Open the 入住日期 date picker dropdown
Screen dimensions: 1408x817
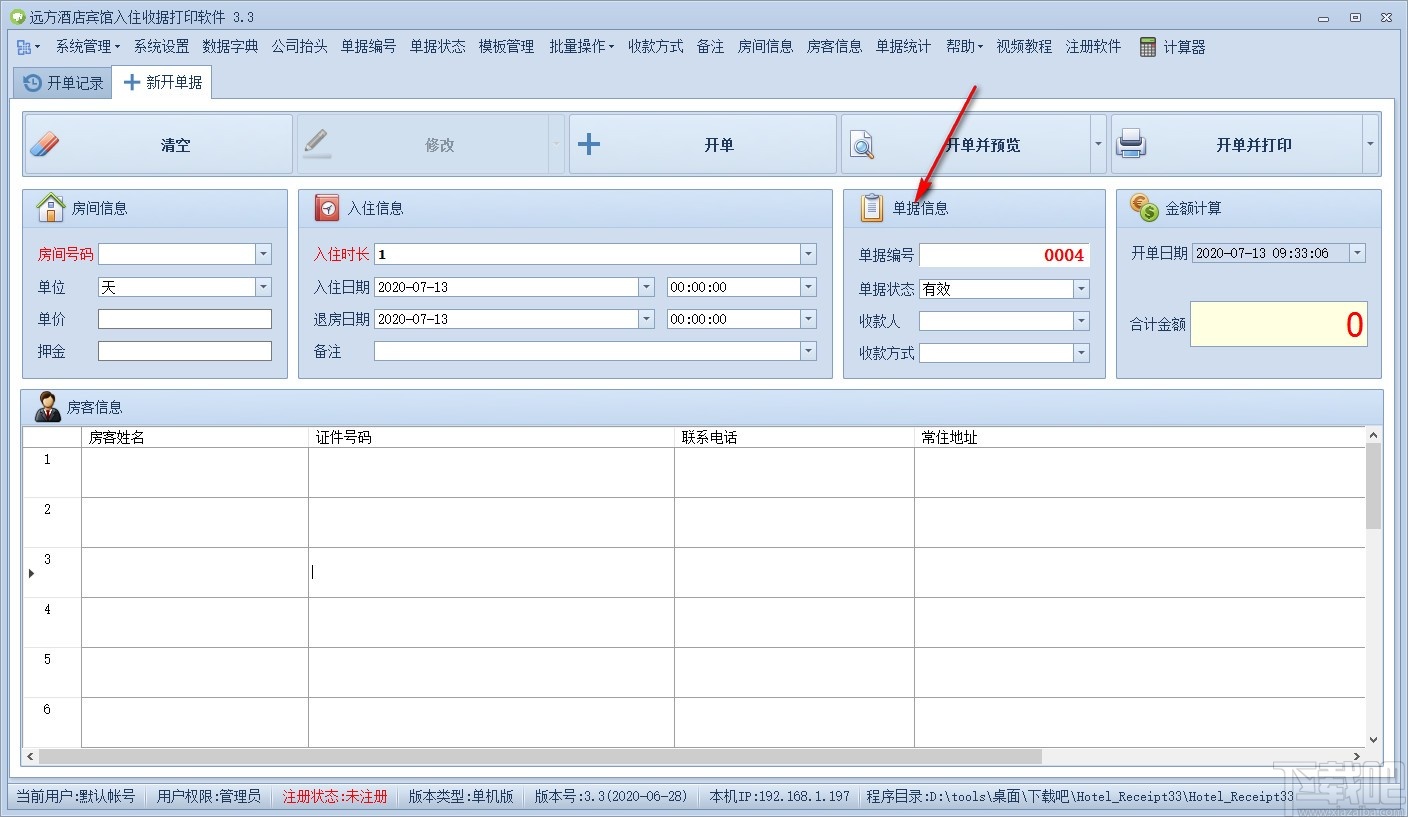point(646,287)
